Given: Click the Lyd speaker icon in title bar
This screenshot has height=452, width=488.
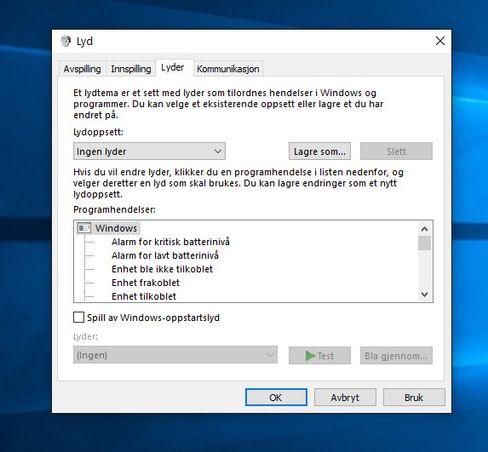Looking at the screenshot, I should tap(66, 41).
